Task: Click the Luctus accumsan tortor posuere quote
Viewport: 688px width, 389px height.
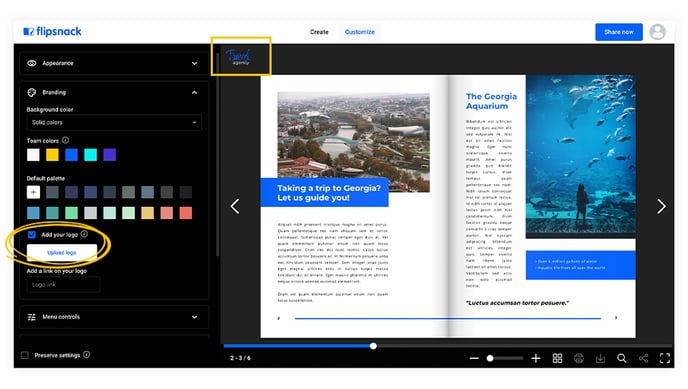Action: [517, 303]
